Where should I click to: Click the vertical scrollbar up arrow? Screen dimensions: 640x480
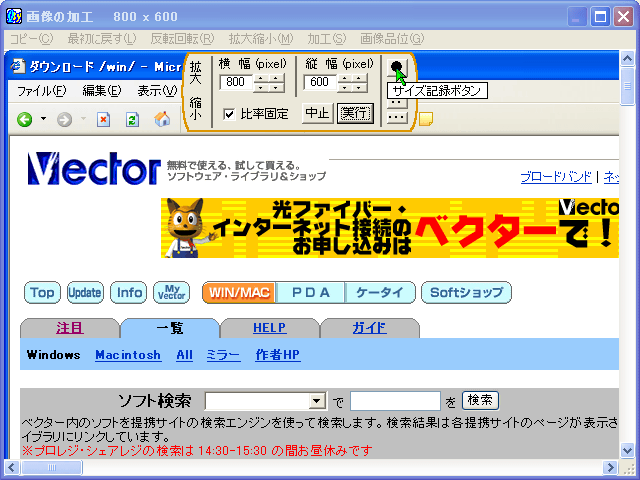(x=627, y=59)
